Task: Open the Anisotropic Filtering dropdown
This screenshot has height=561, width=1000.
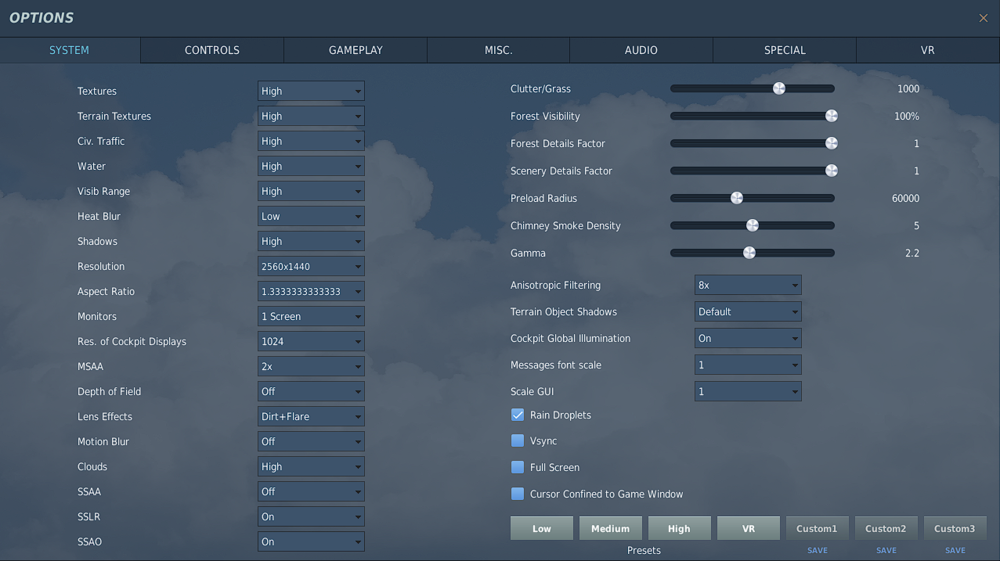Action: click(x=747, y=285)
